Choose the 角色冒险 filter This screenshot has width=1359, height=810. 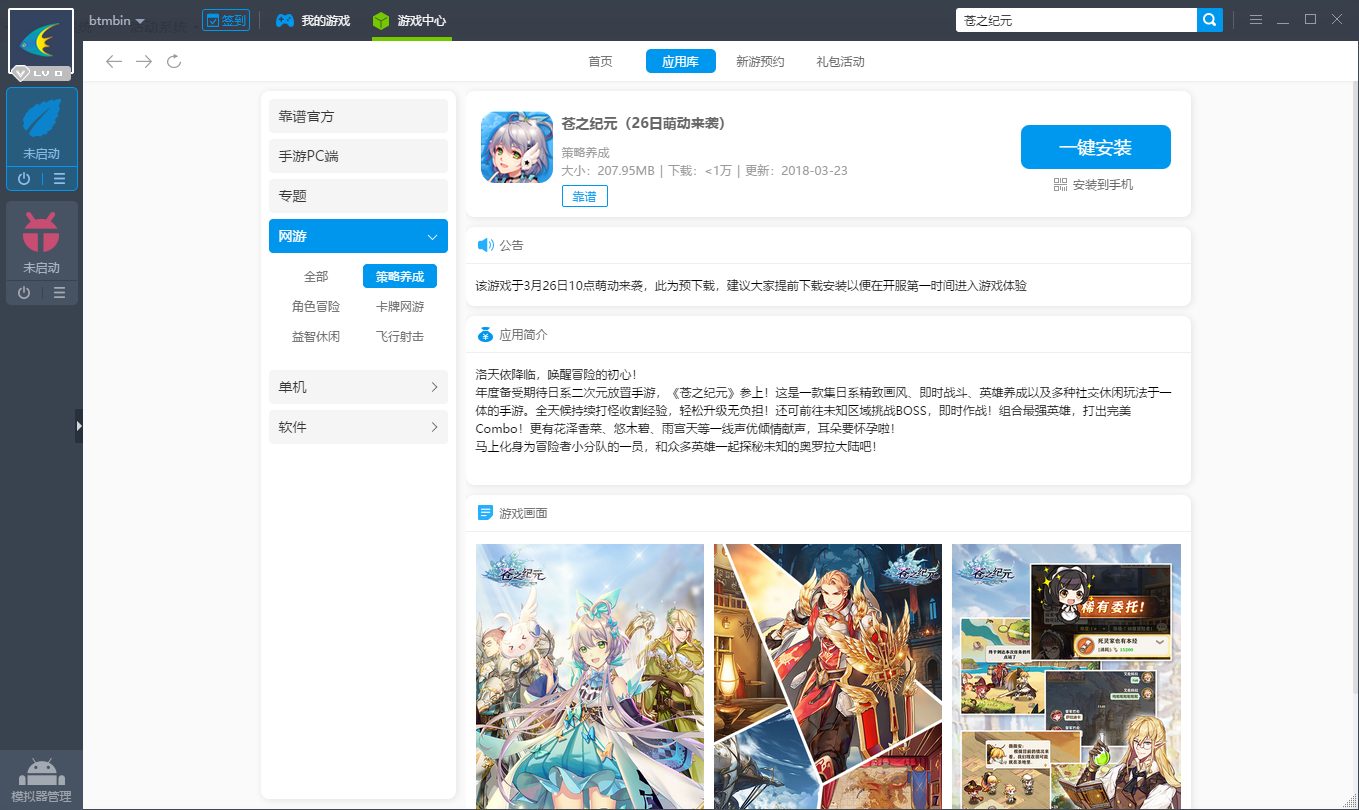316,307
